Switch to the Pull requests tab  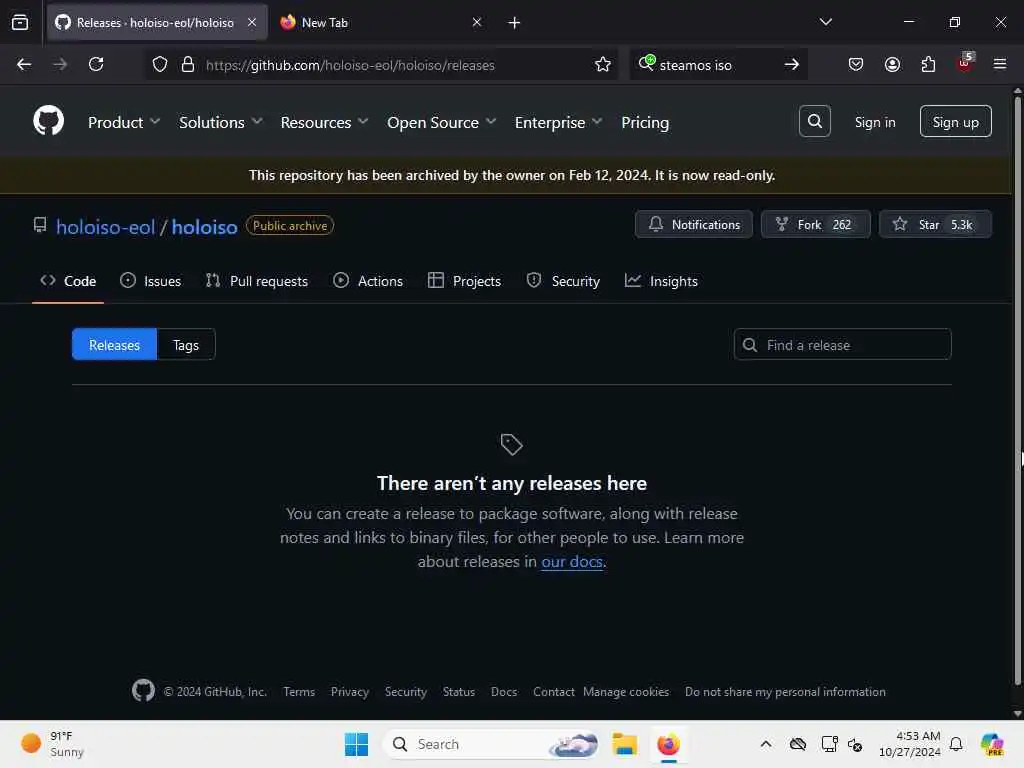click(x=257, y=281)
